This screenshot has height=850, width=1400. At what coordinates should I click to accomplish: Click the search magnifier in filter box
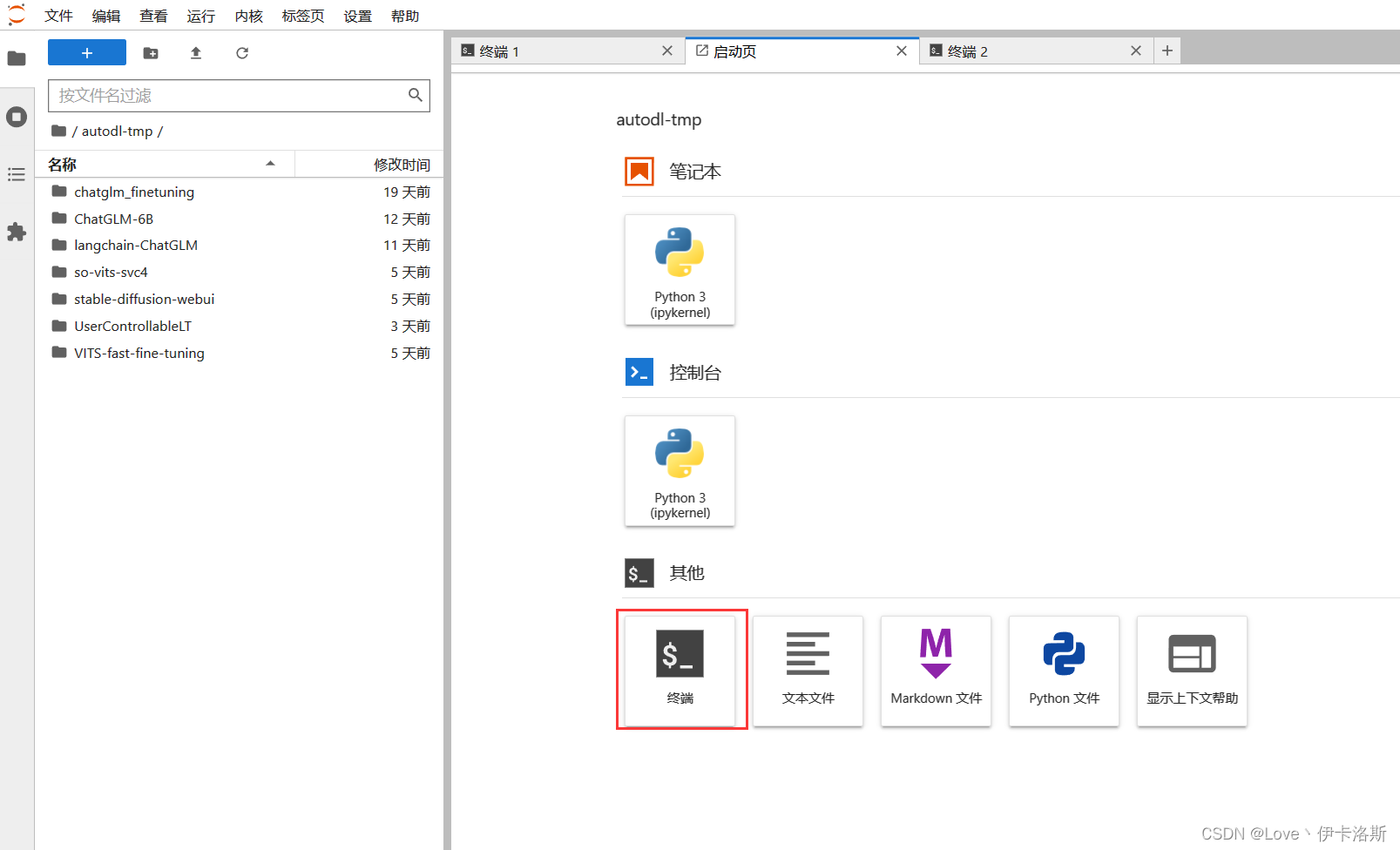click(416, 95)
